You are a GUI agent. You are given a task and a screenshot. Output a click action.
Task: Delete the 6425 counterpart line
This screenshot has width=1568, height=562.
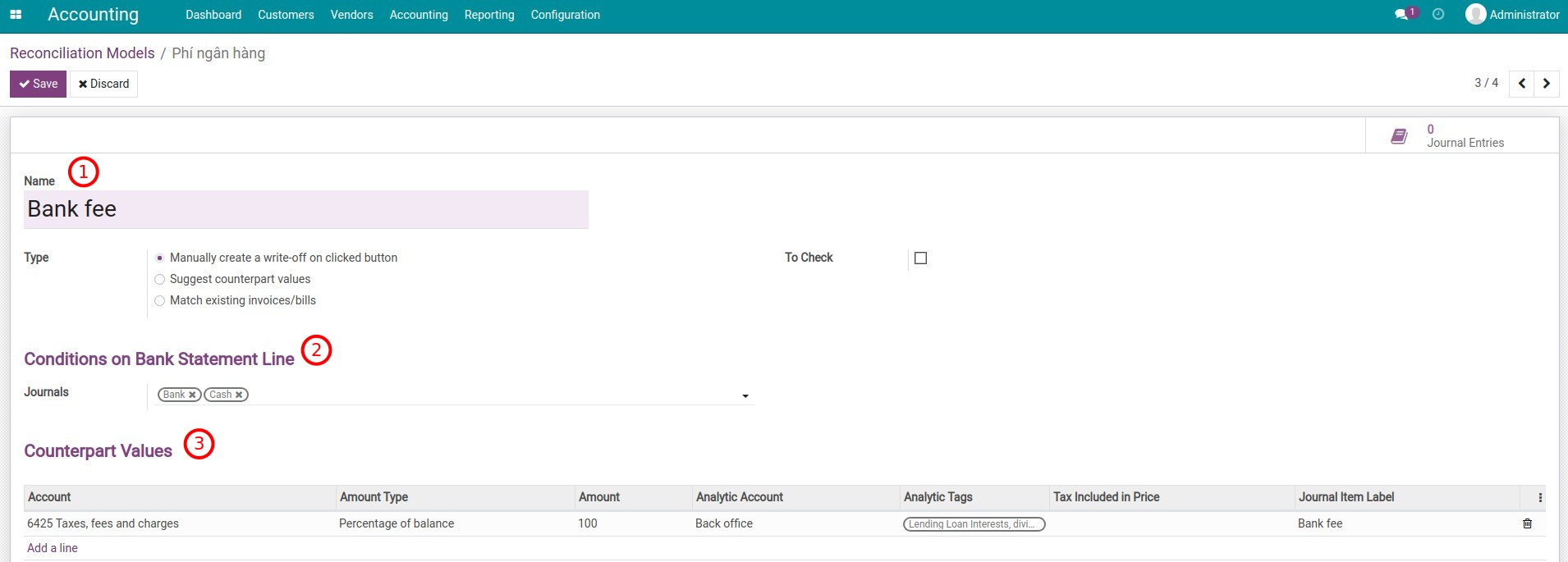point(1527,523)
